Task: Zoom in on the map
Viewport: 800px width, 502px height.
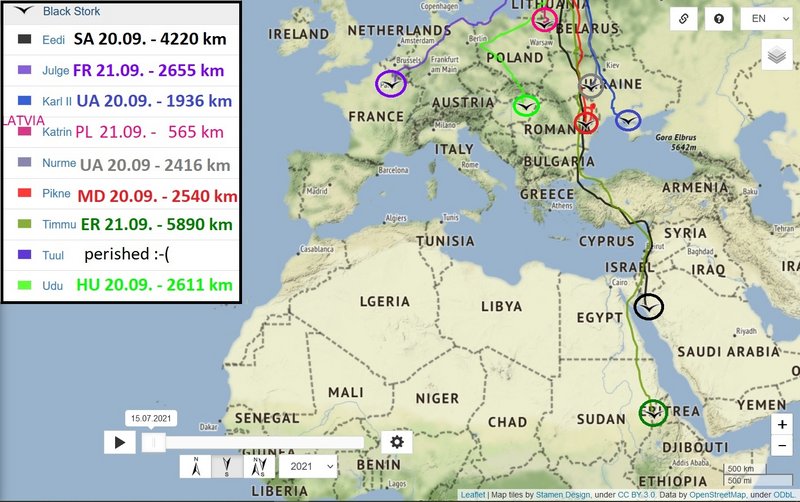Action: click(782, 424)
